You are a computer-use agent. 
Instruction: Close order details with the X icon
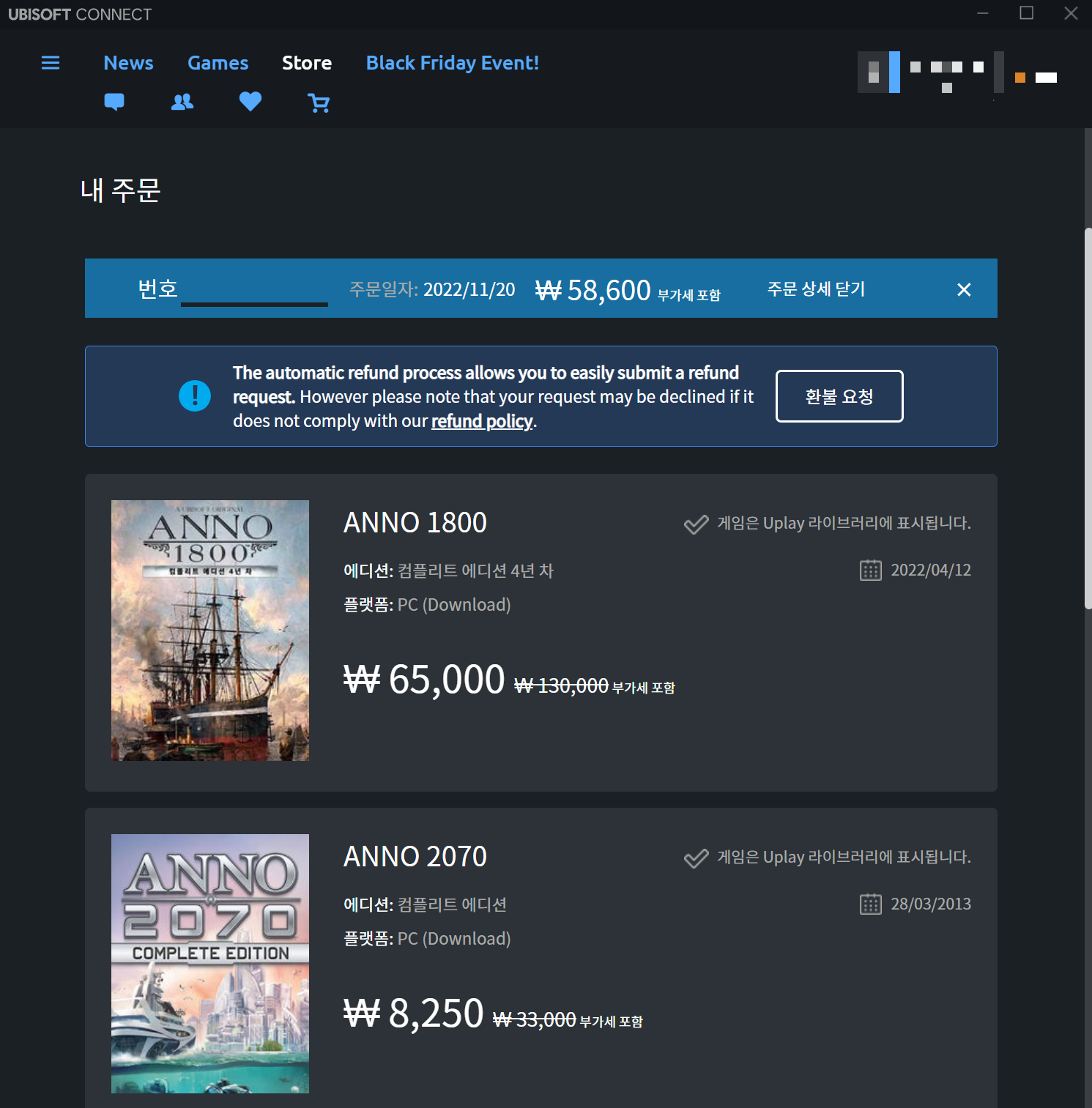(x=964, y=289)
